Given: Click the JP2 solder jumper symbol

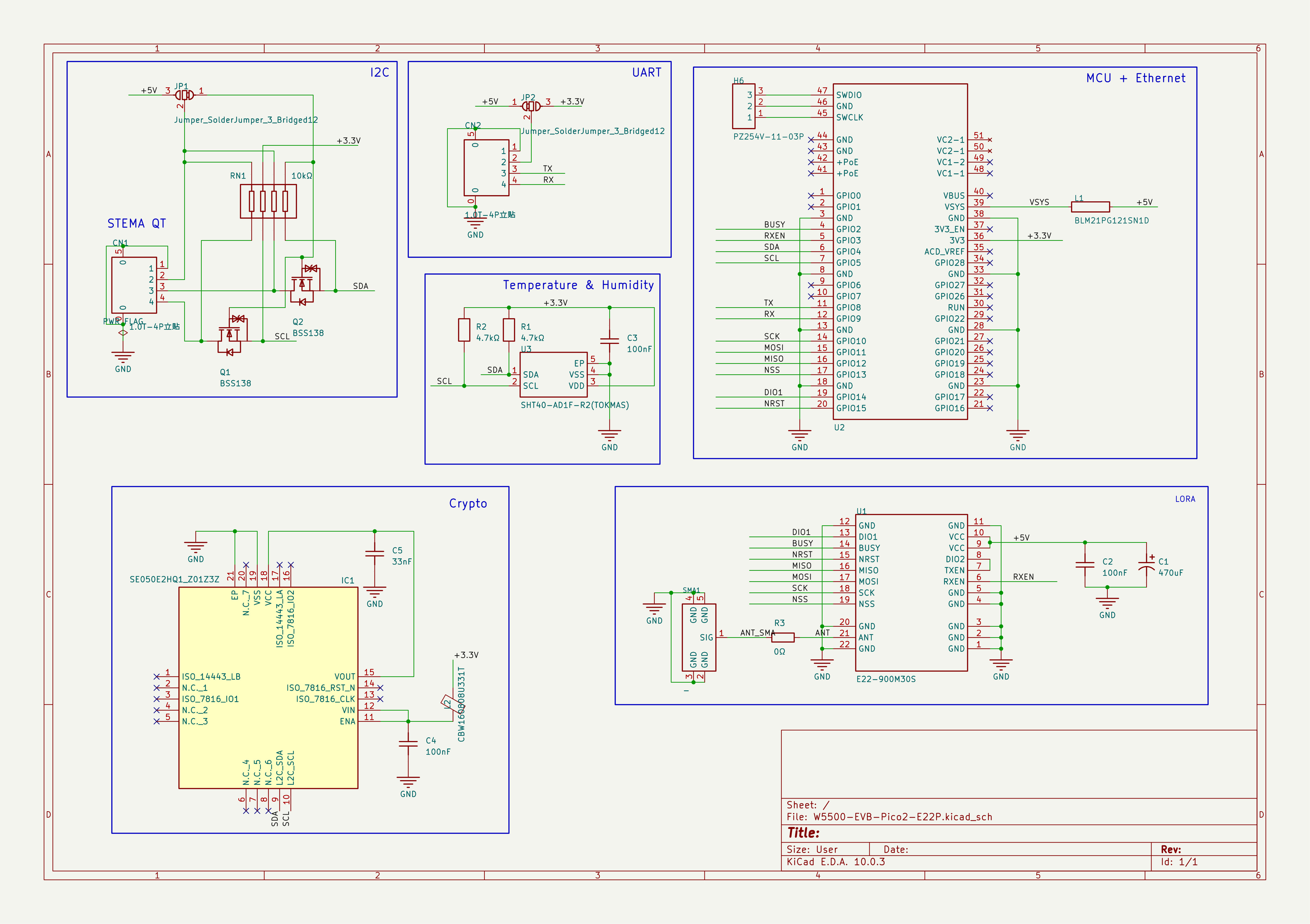Looking at the screenshot, I should click(531, 106).
